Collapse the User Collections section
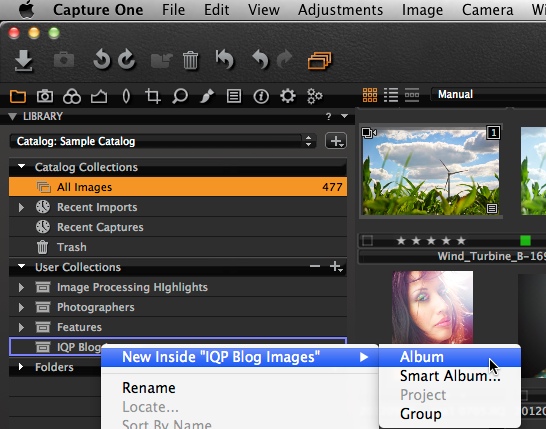 [22, 266]
